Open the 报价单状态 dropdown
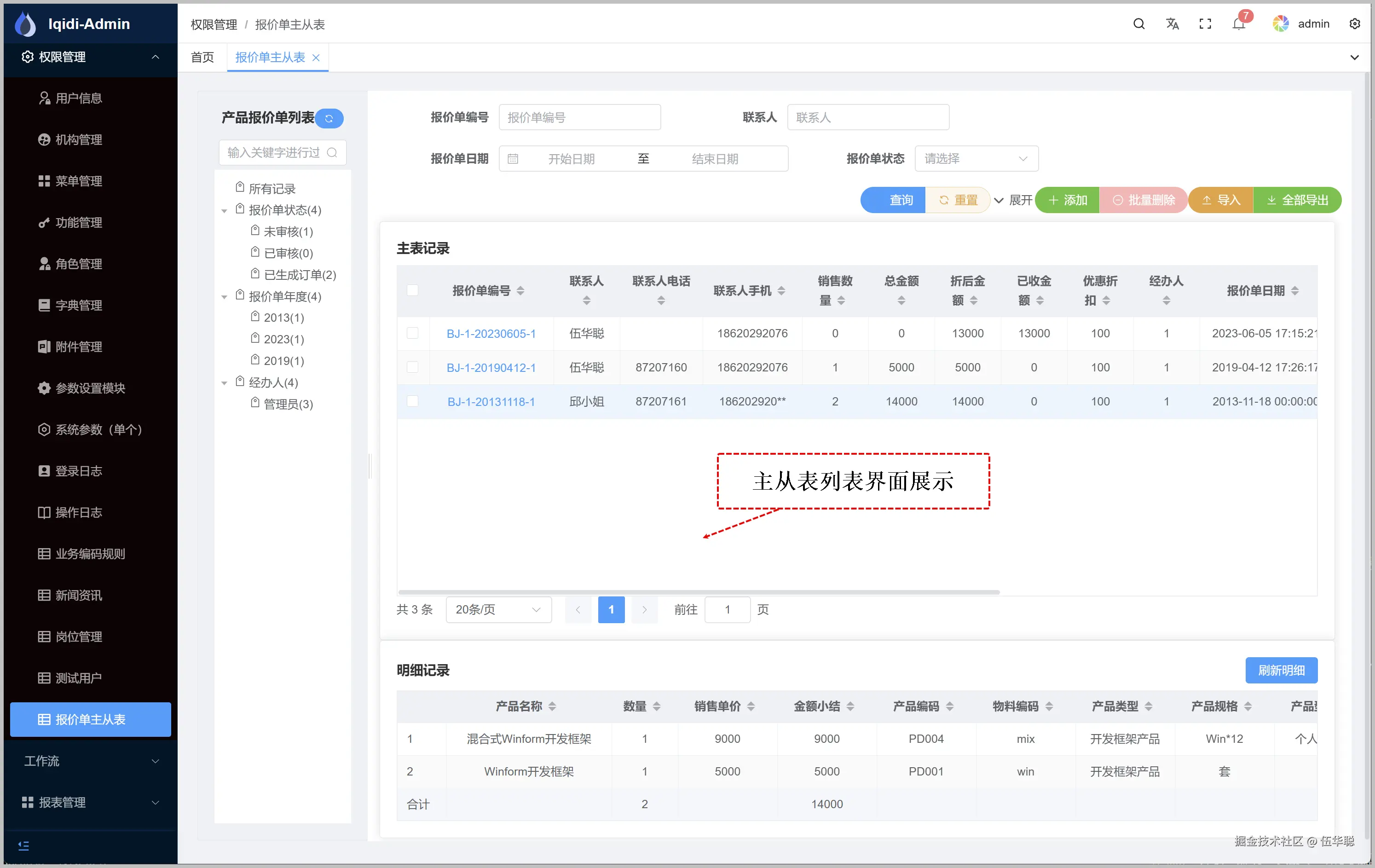Viewport: 1375px width, 868px height. point(976,159)
